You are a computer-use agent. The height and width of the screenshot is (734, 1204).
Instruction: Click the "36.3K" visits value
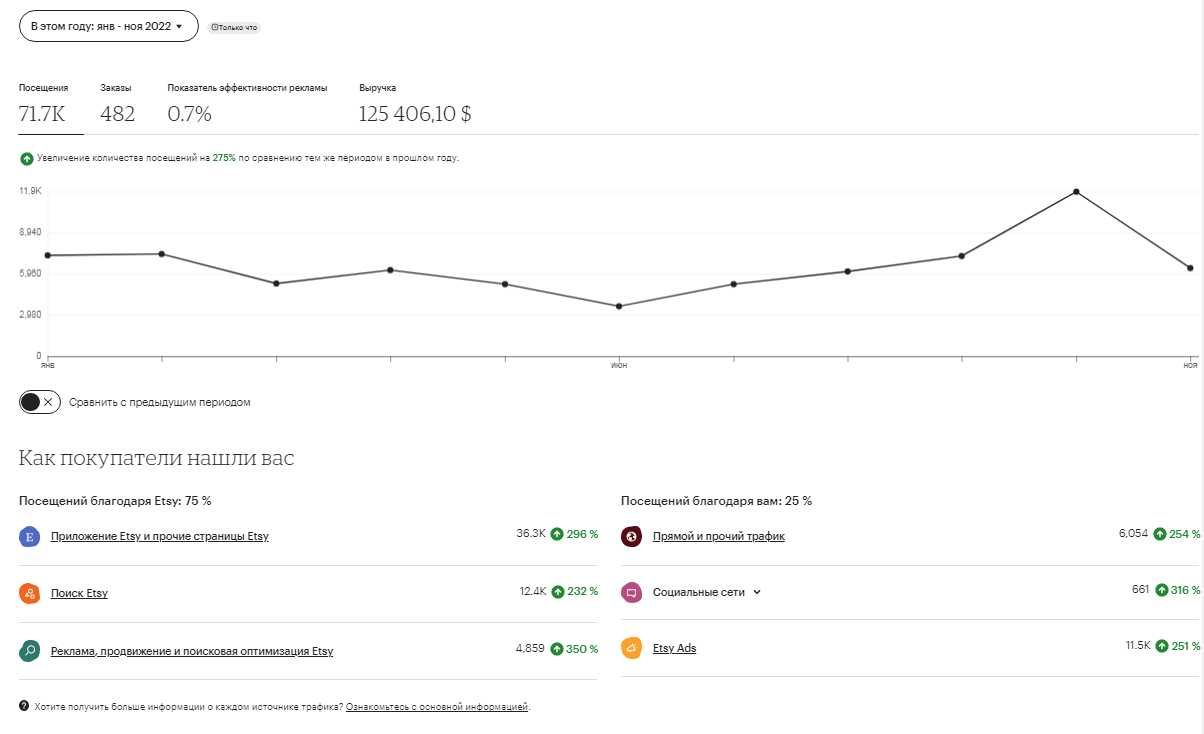coord(531,534)
